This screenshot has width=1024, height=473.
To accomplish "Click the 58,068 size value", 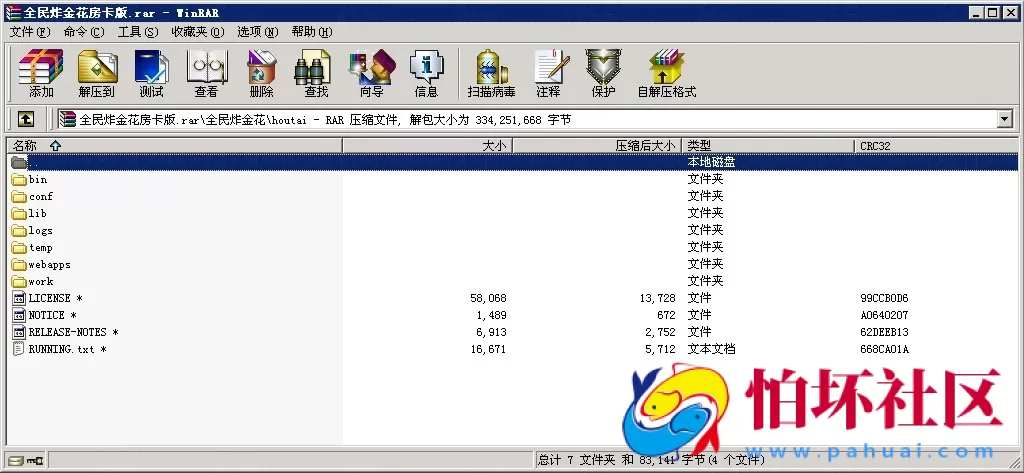I will click(x=488, y=299).
